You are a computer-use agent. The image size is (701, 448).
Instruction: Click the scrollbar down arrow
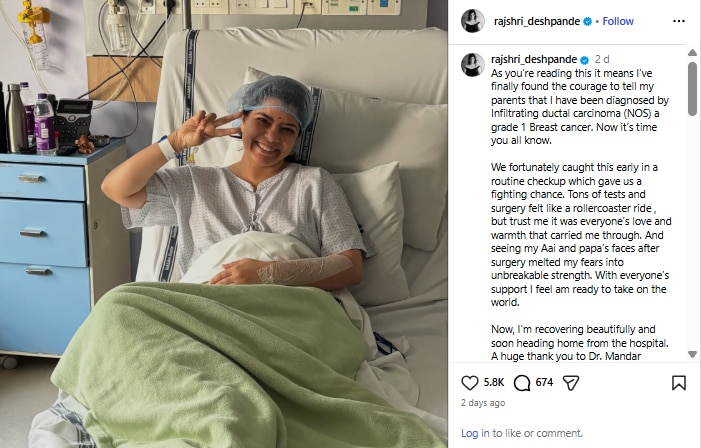692,354
